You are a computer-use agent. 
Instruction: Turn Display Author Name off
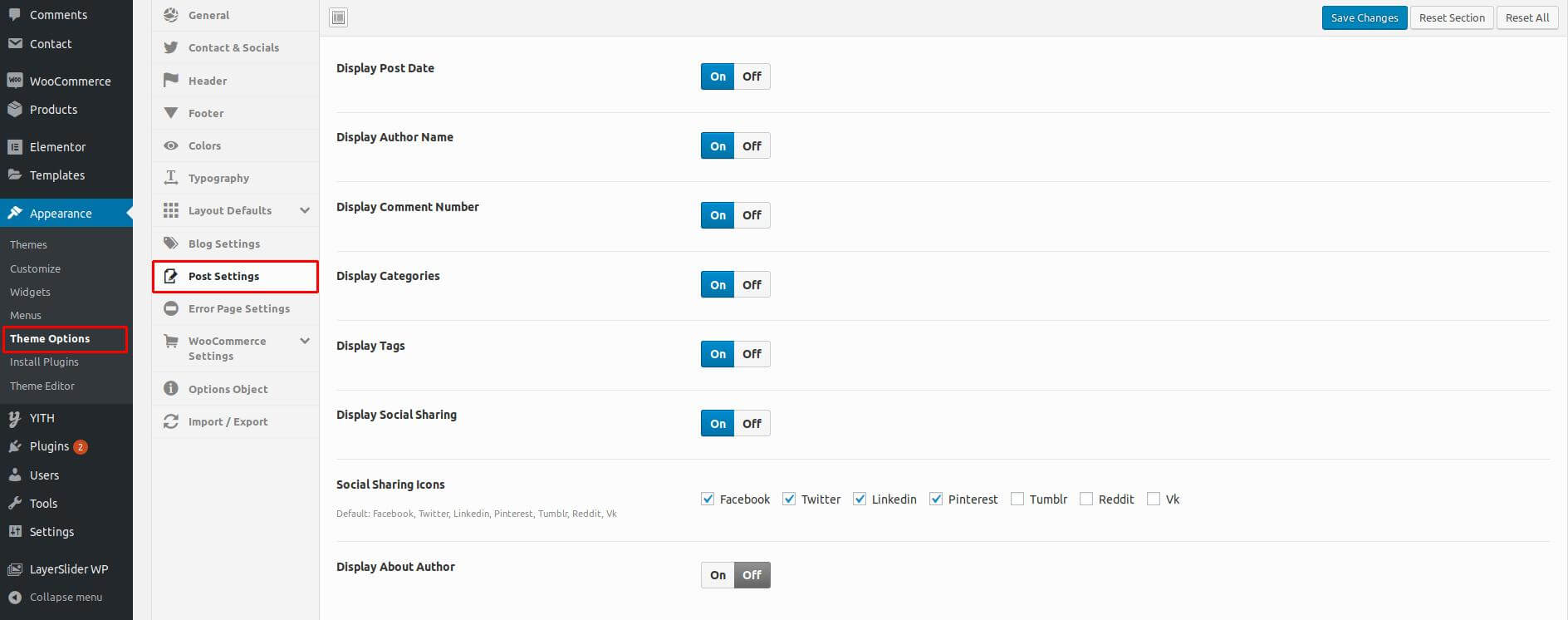click(x=752, y=146)
